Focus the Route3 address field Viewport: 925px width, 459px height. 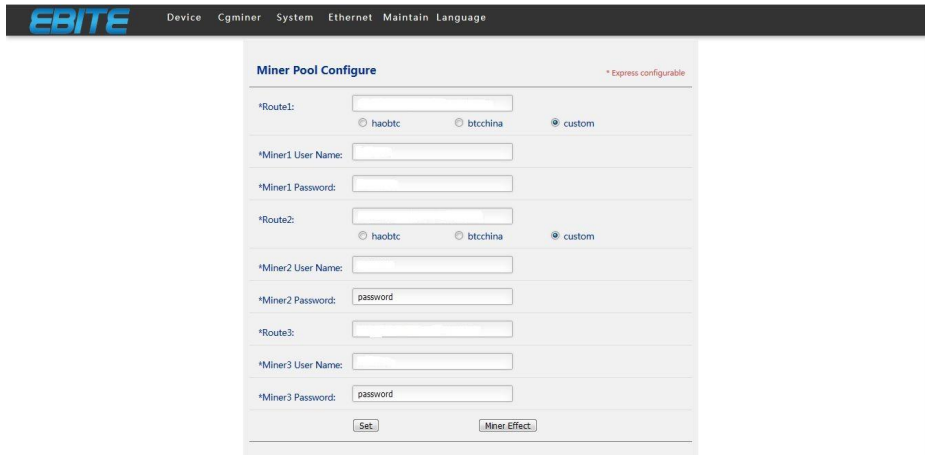coord(432,329)
